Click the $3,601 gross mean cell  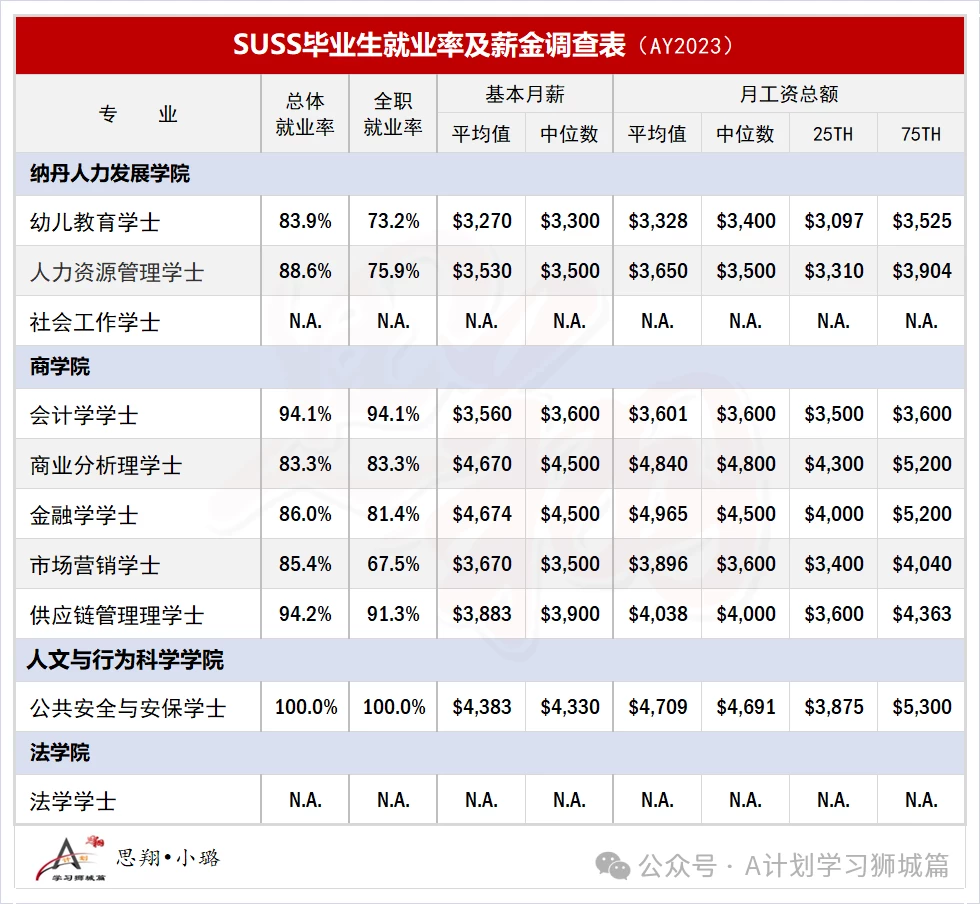tap(658, 414)
